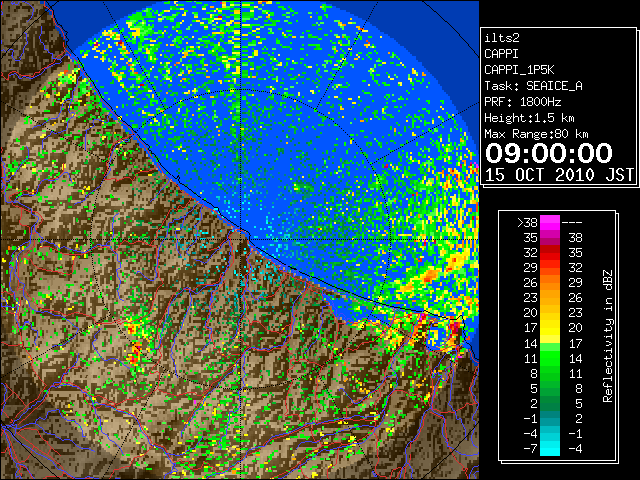
Task: Click the '-7' legend value
Action: click(530, 448)
